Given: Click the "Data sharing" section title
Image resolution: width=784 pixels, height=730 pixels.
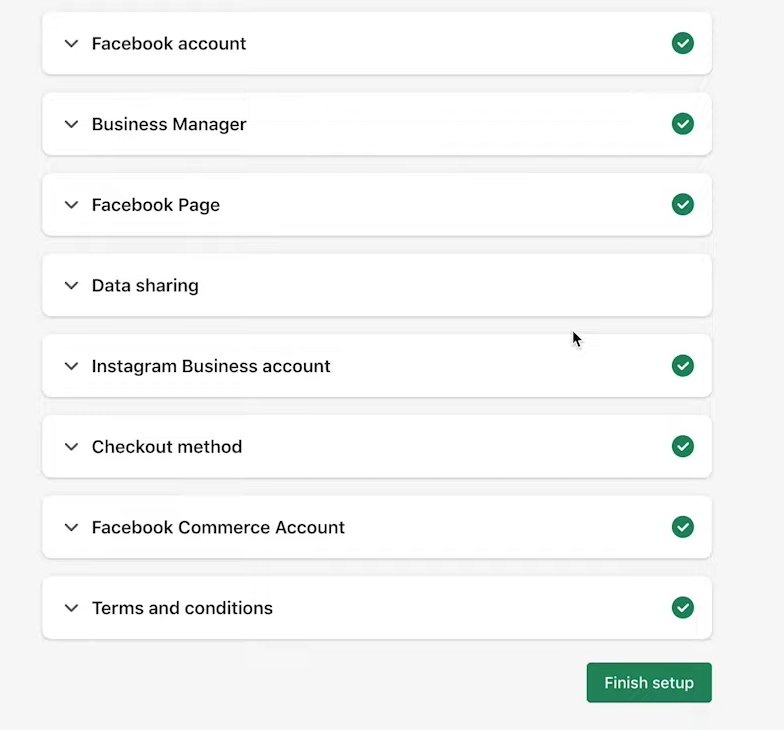Looking at the screenshot, I should coord(145,286).
